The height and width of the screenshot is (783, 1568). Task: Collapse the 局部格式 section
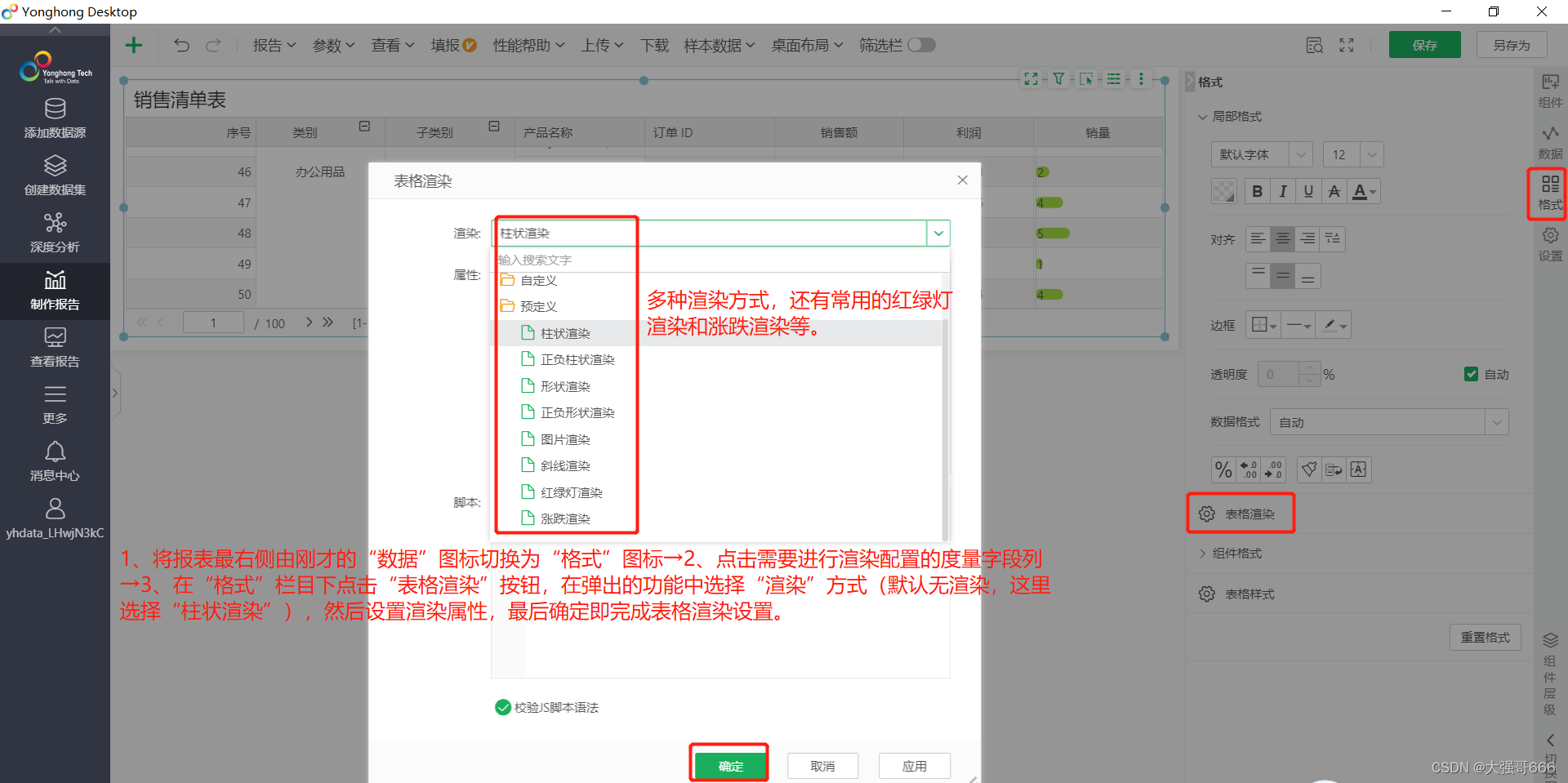(x=1202, y=117)
